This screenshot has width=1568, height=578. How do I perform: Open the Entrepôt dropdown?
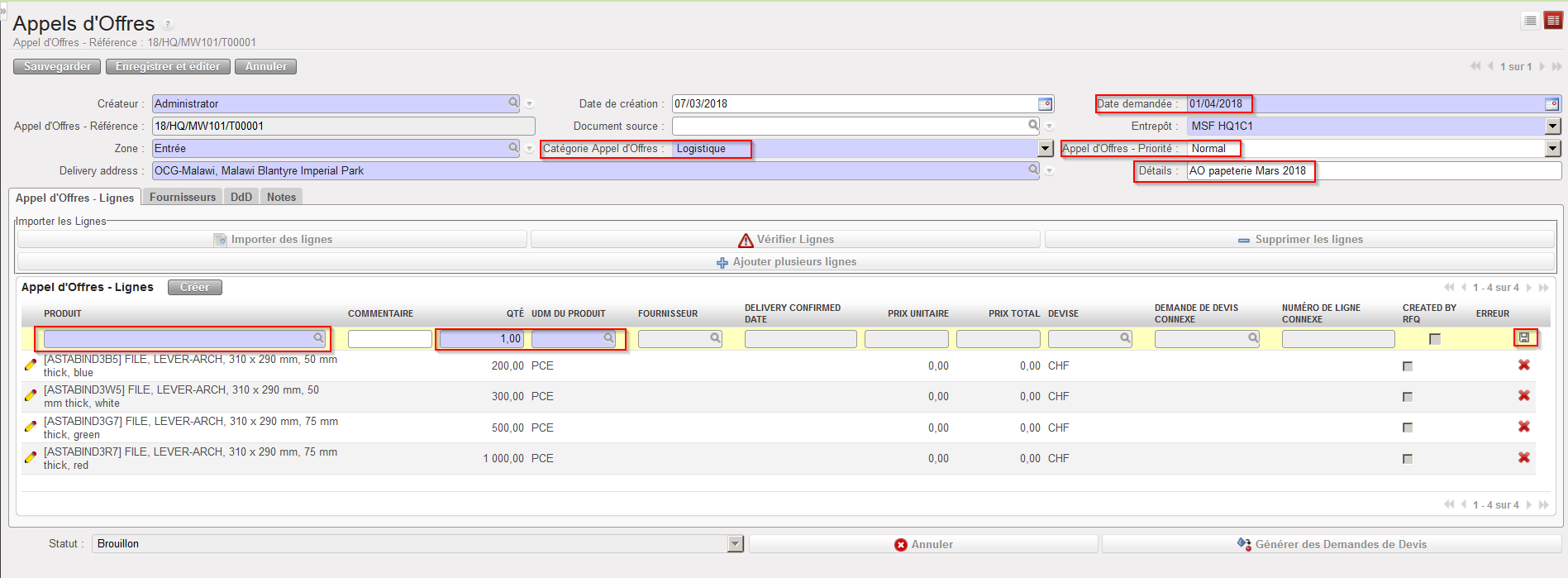tap(1552, 127)
